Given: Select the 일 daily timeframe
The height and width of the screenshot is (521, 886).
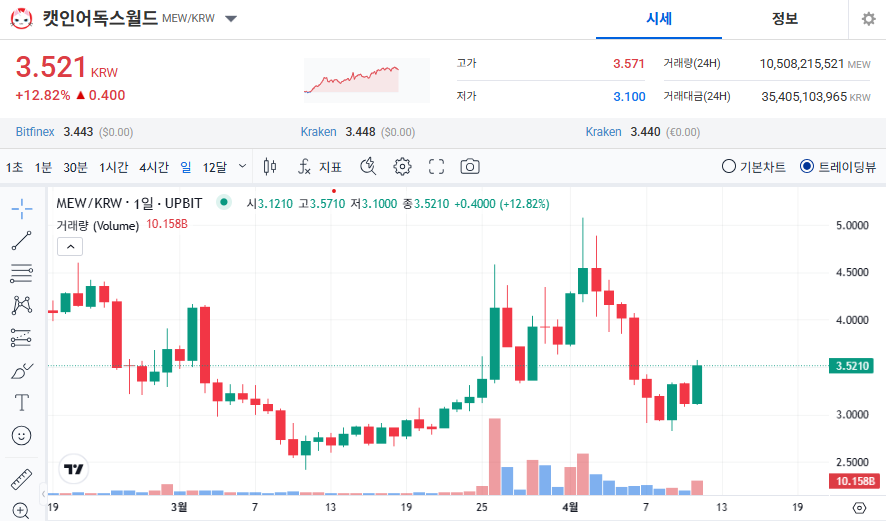Looking at the screenshot, I should click(186, 167).
